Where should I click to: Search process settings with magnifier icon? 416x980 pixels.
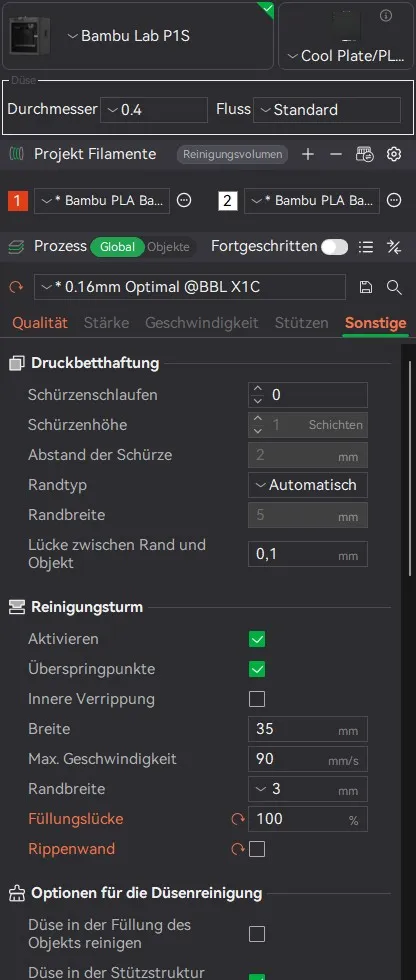(394, 287)
